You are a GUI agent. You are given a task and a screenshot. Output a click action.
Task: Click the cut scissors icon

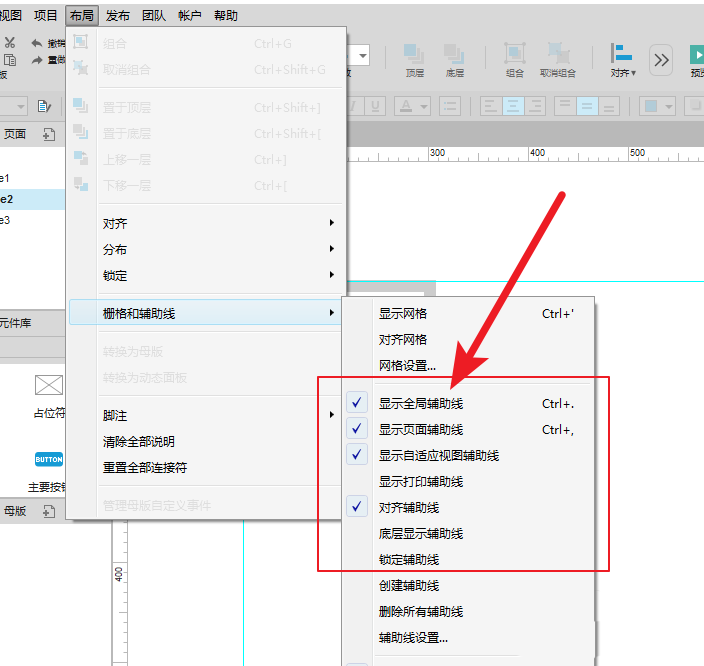pos(9,43)
